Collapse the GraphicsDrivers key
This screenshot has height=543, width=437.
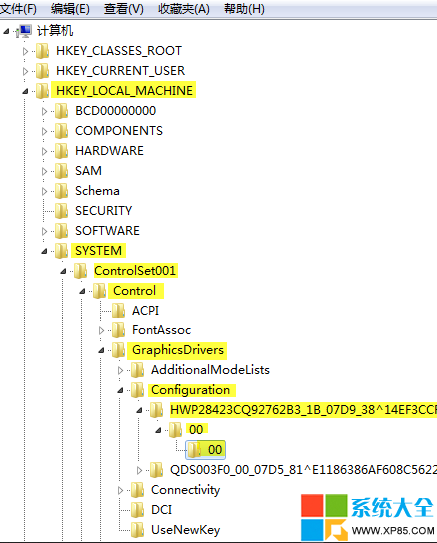coord(101,350)
